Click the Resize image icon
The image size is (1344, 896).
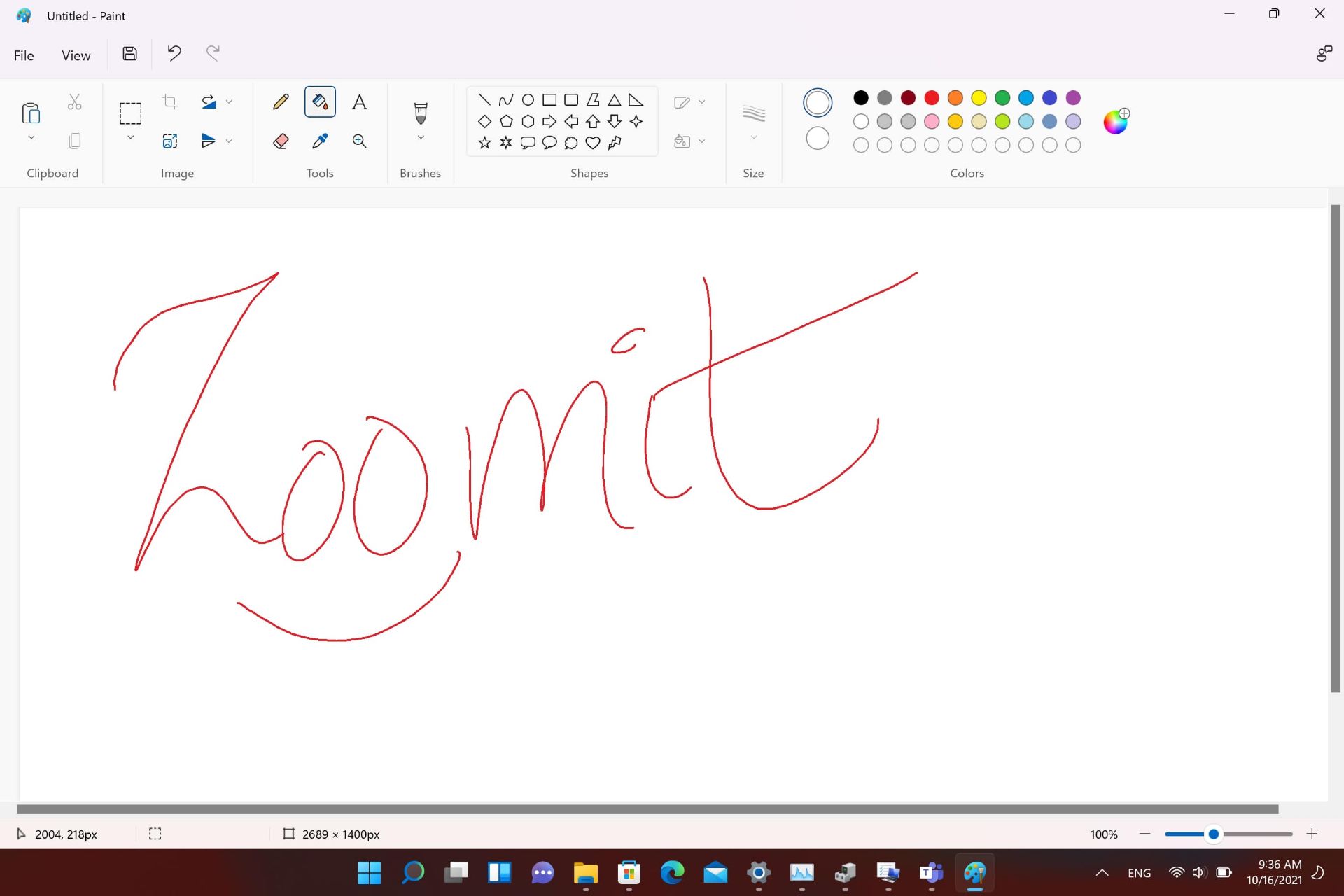[x=170, y=141]
